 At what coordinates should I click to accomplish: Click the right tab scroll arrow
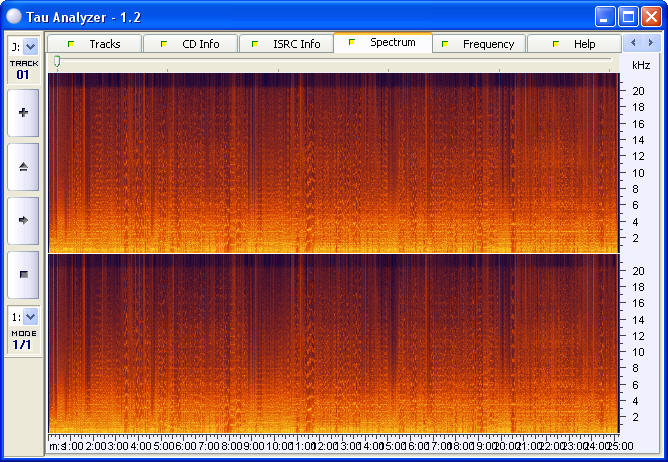click(651, 43)
